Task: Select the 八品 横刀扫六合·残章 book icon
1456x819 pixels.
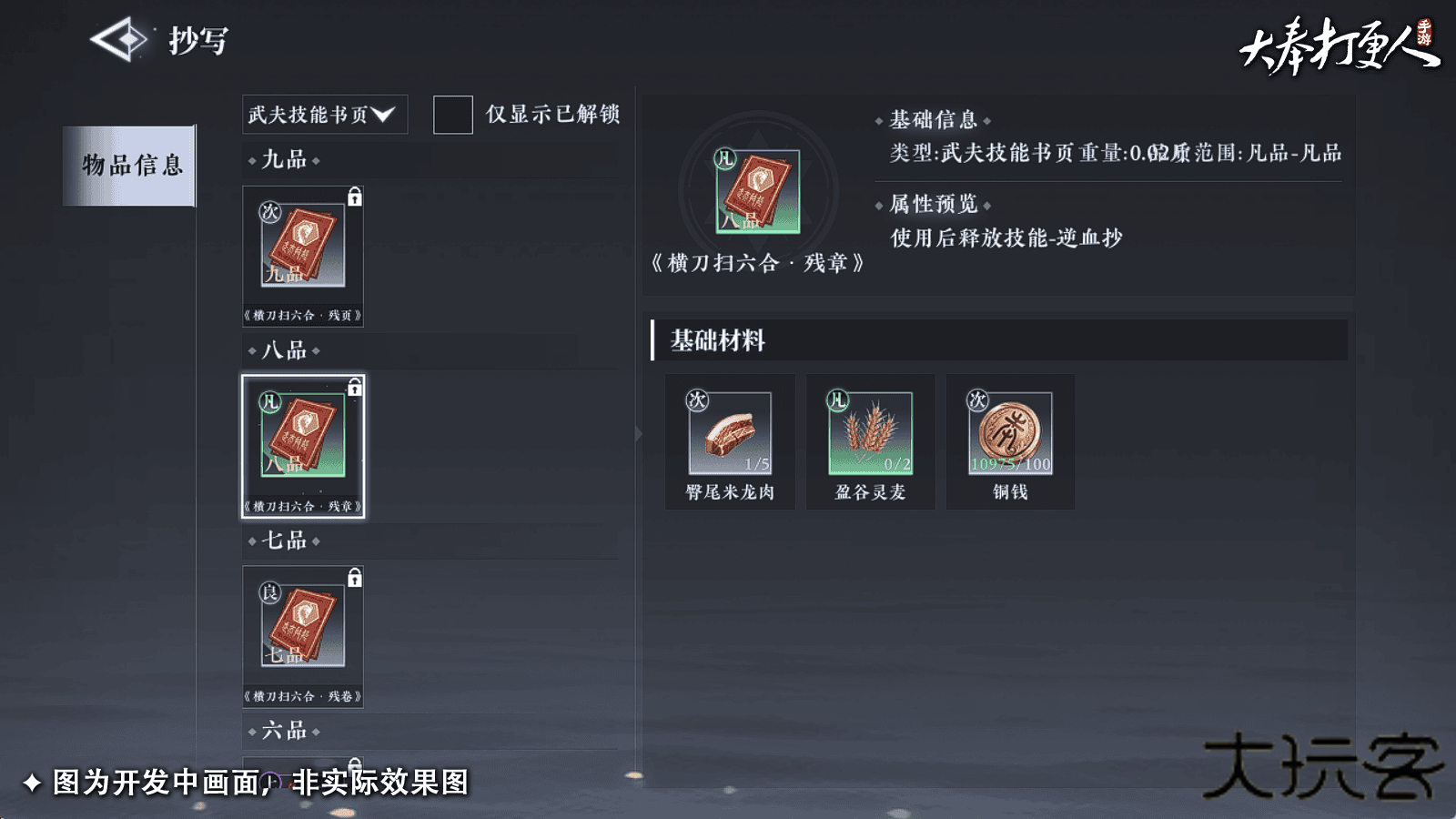Action: coord(303,435)
